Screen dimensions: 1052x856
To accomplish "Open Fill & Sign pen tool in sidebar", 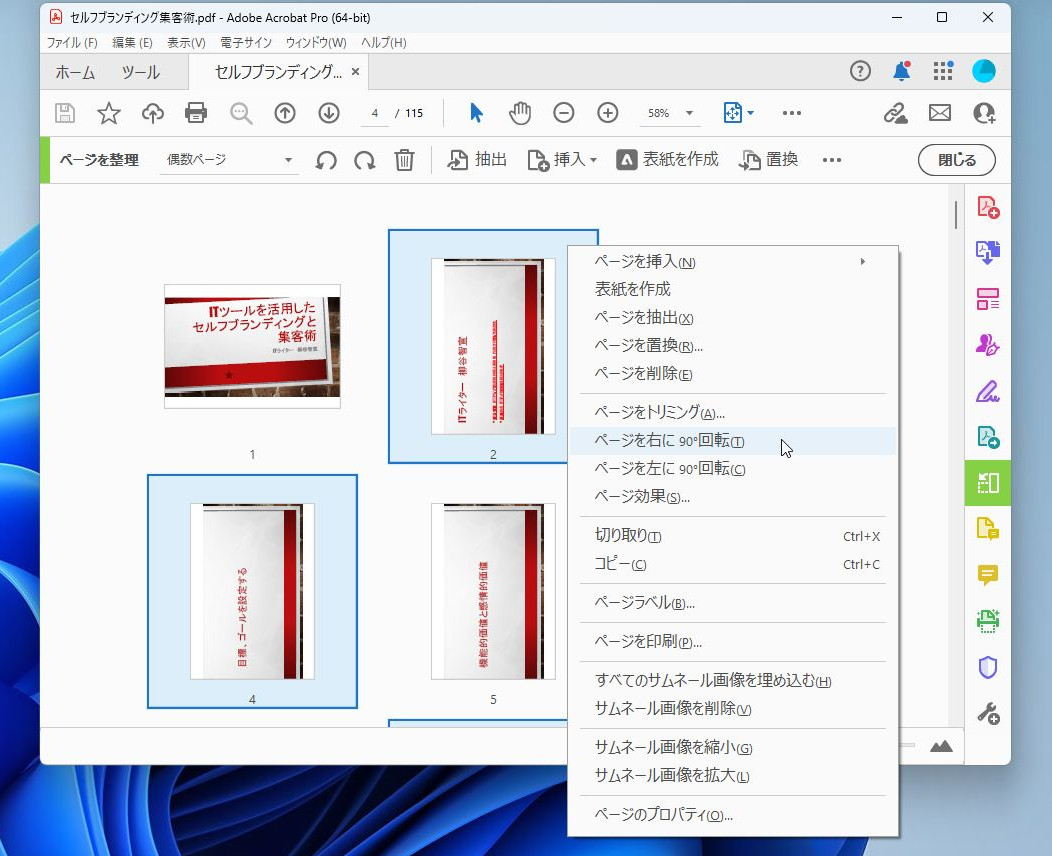I will [988, 391].
